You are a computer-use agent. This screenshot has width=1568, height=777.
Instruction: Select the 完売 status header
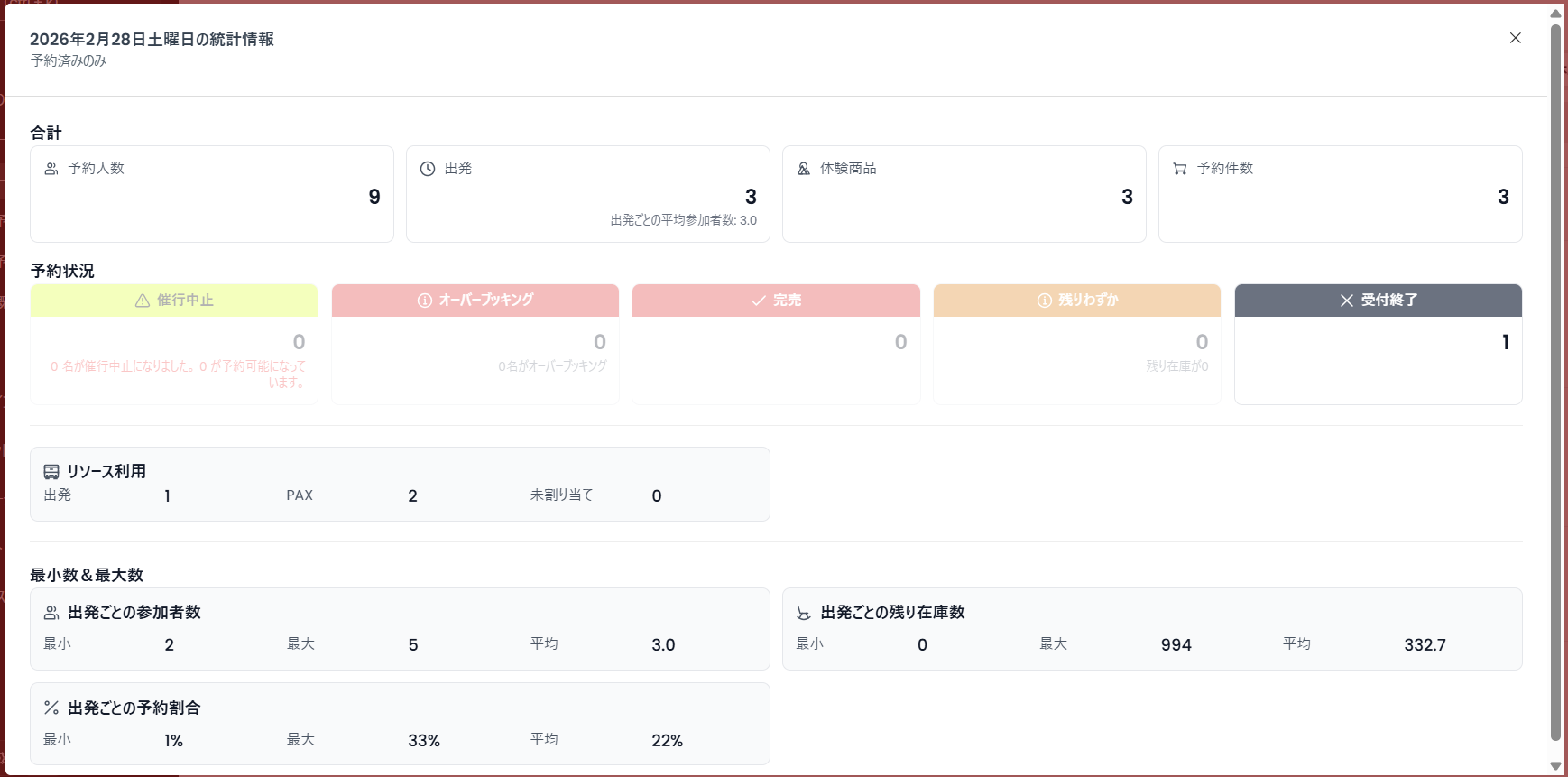(x=776, y=301)
